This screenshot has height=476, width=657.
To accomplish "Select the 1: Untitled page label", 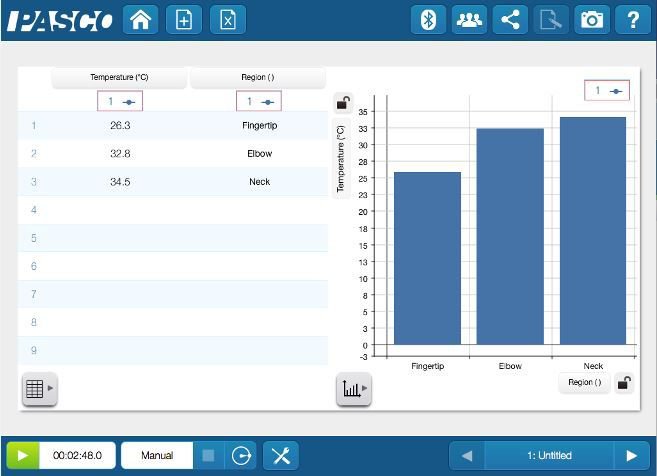I will [549, 455].
